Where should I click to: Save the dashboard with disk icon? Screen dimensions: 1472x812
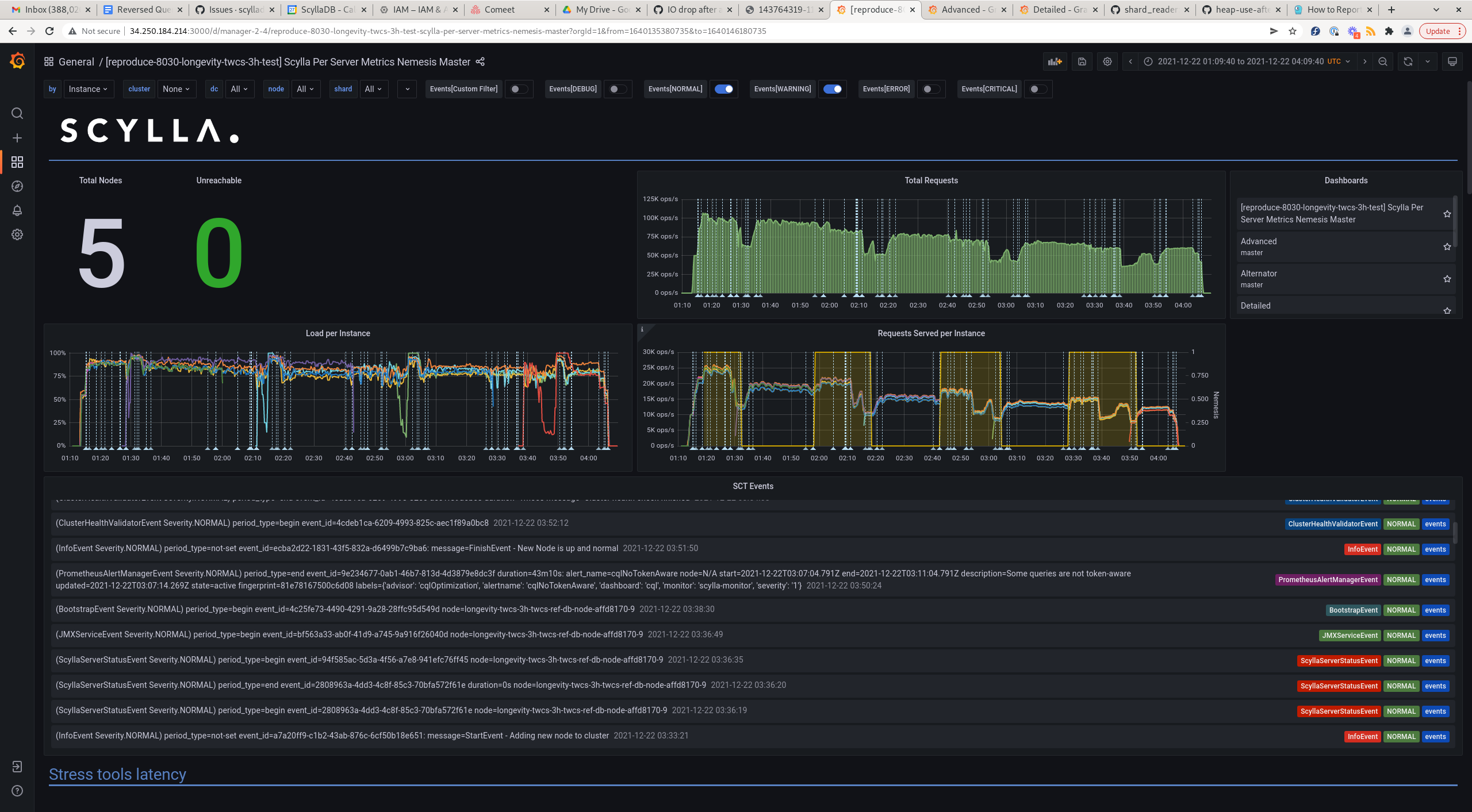click(x=1082, y=61)
